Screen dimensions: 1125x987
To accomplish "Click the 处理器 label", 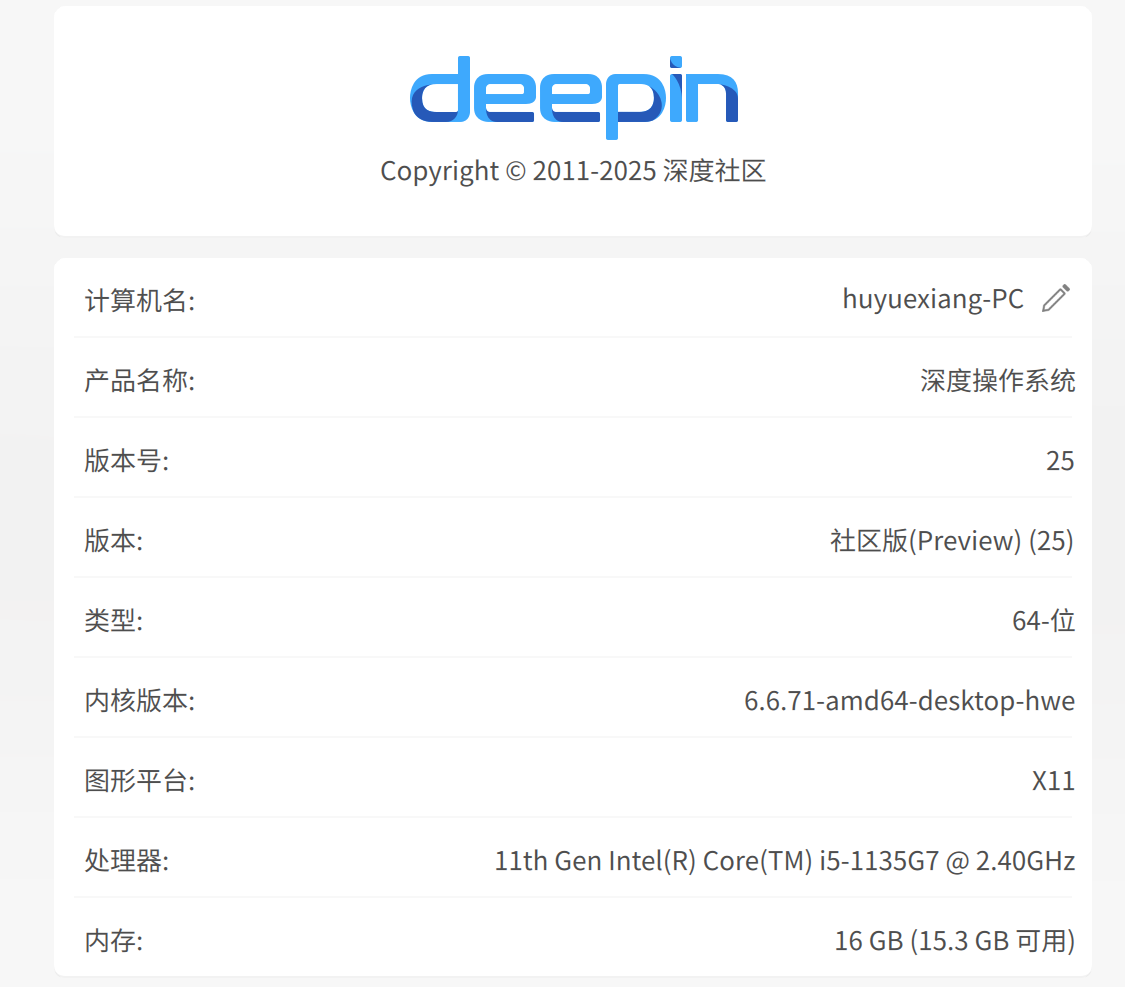I will (127, 861).
